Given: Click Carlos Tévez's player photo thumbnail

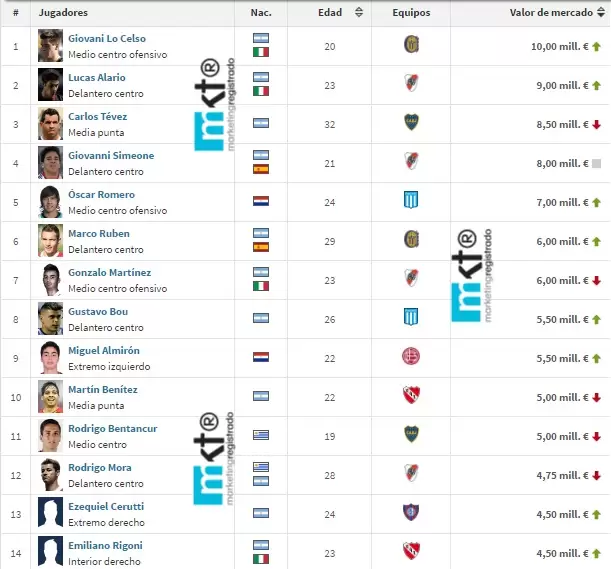Looking at the screenshot, I should point(50,123).
